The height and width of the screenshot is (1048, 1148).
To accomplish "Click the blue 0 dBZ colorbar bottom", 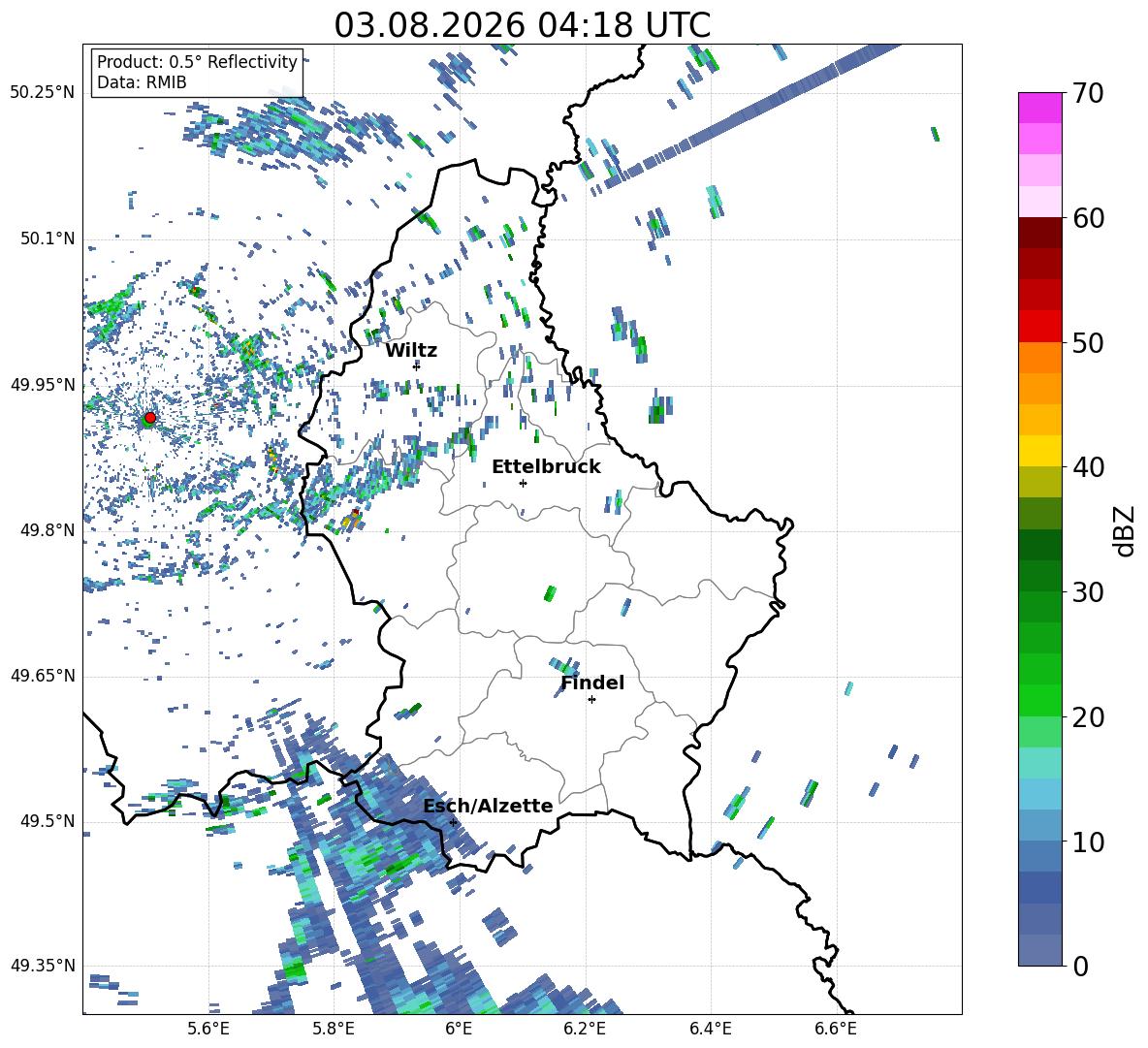I will coord(1039,950).
